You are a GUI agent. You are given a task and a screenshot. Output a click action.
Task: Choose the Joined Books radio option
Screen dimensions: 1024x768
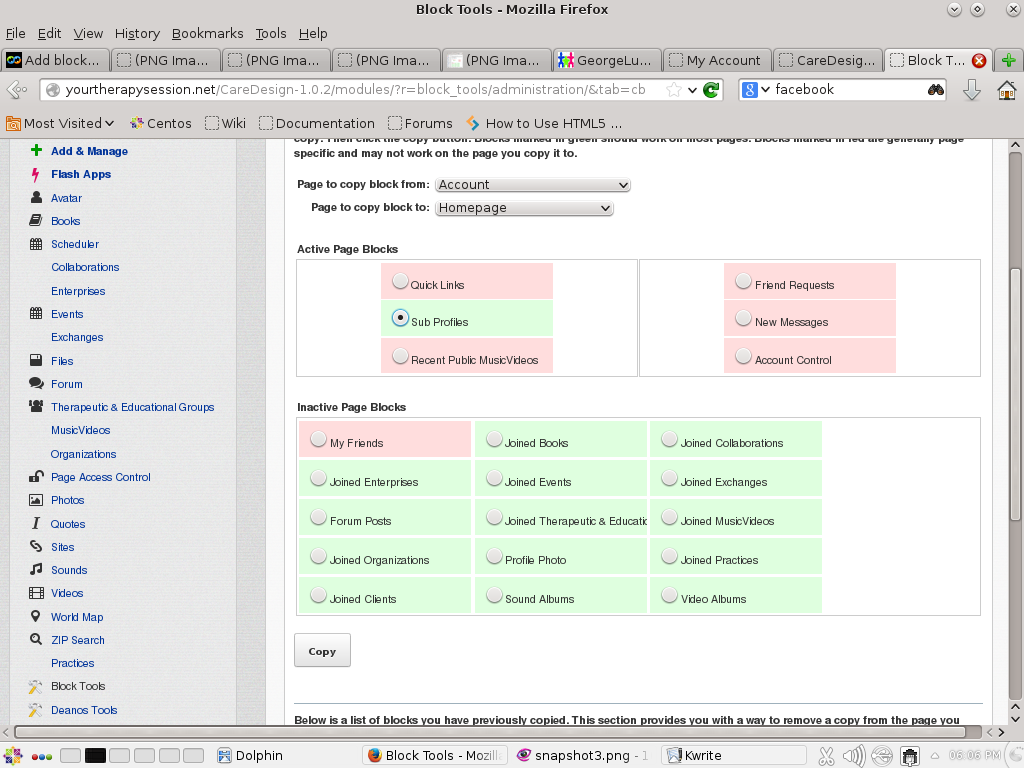click(x=494, y=439)
